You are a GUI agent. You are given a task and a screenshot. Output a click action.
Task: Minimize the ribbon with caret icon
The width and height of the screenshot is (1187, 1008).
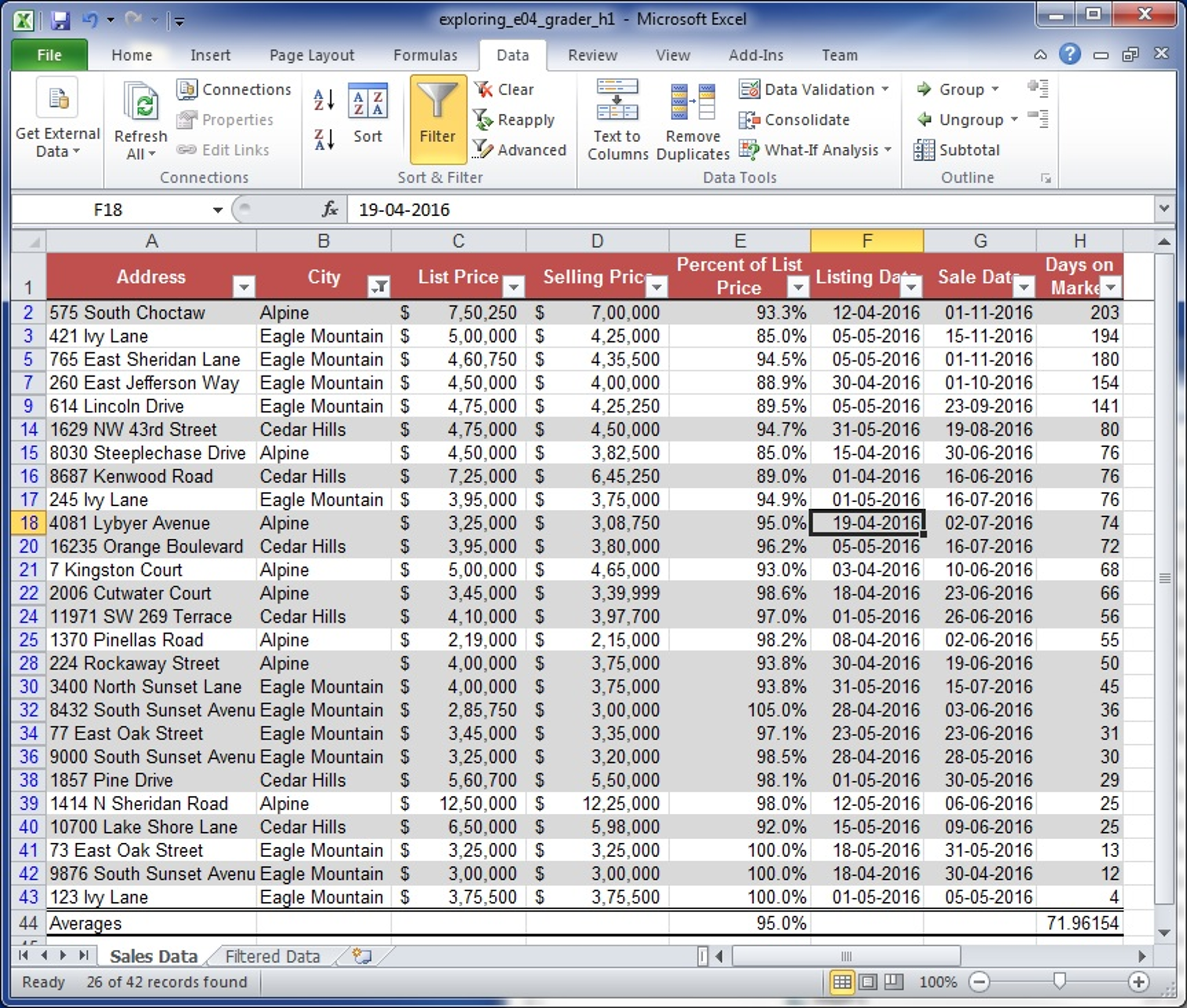point(1040,55)
